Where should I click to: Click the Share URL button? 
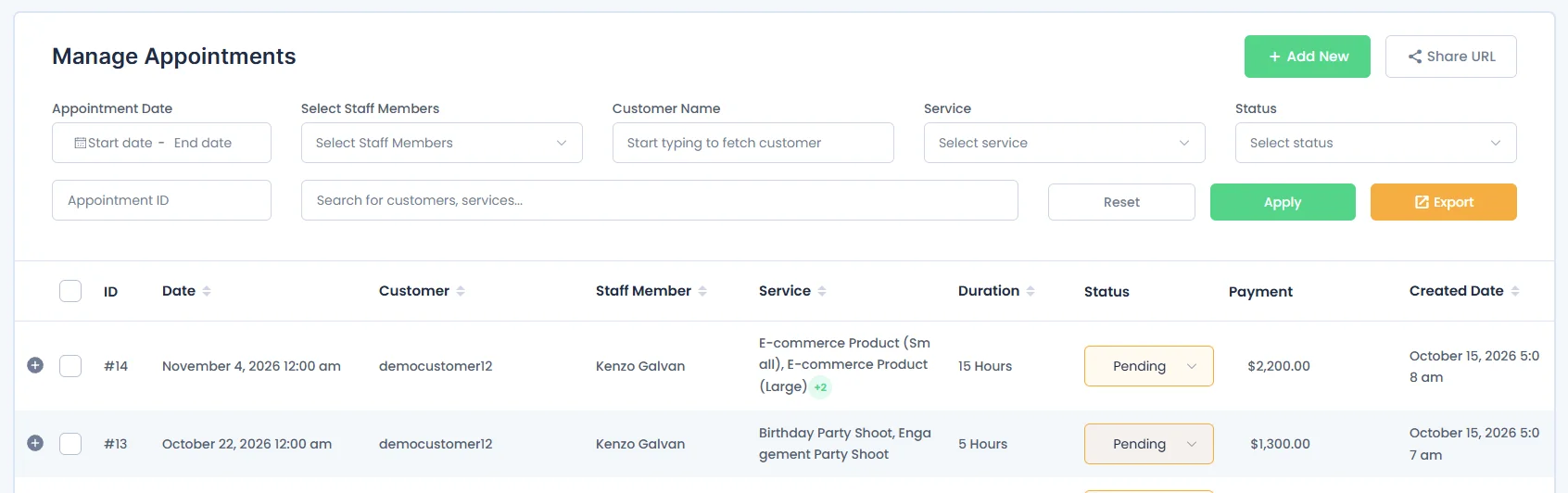coord(1451,57)
